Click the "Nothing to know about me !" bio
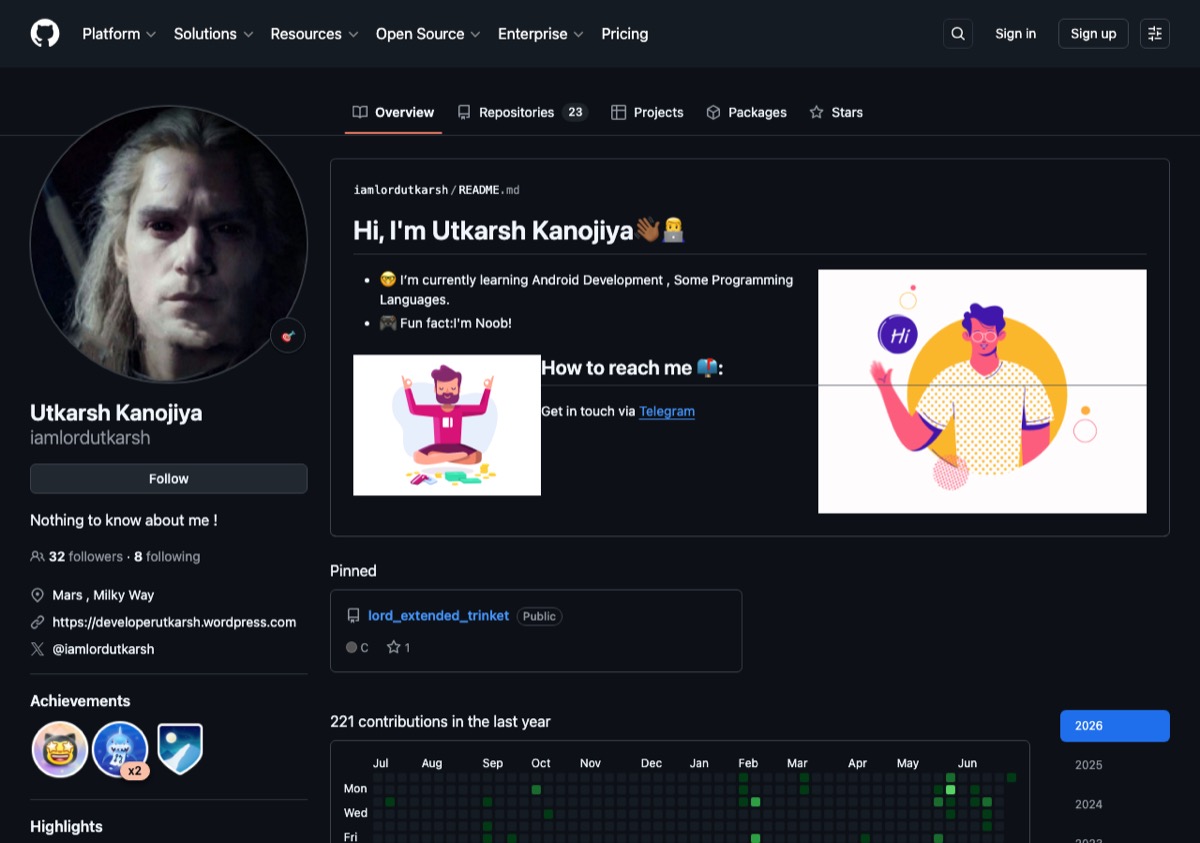Image resolution: width=1200 pixels, height=843 pixels. click(x=124, y=520)
